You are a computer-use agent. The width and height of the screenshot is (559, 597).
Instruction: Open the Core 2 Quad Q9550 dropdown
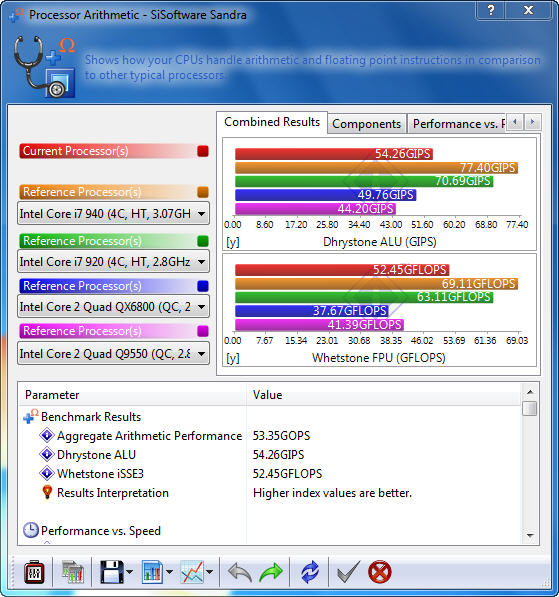[113, 354]
